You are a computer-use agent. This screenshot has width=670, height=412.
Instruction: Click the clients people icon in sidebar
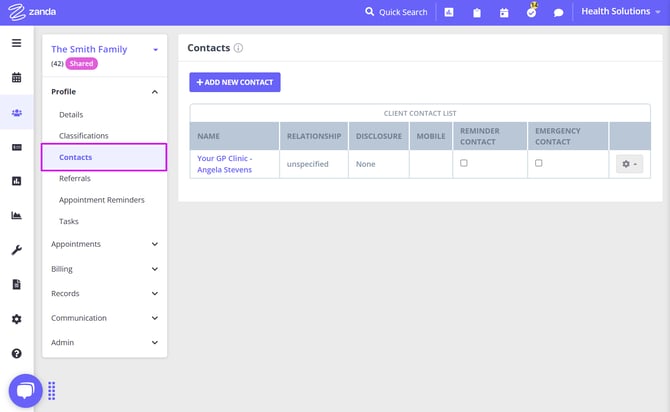tap(16, 112)
